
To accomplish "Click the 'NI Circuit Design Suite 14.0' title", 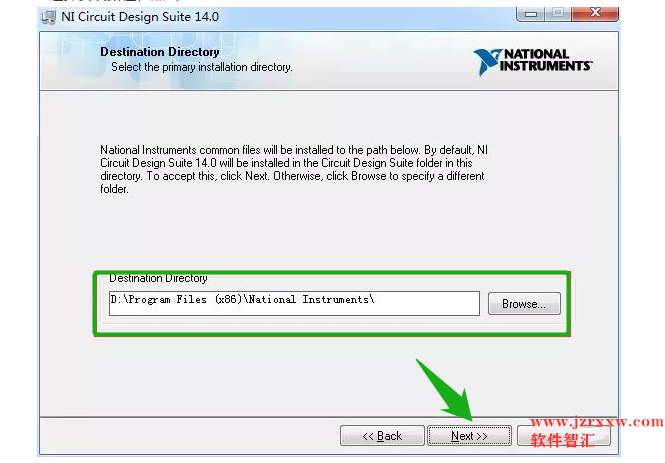I will point(140,17).
